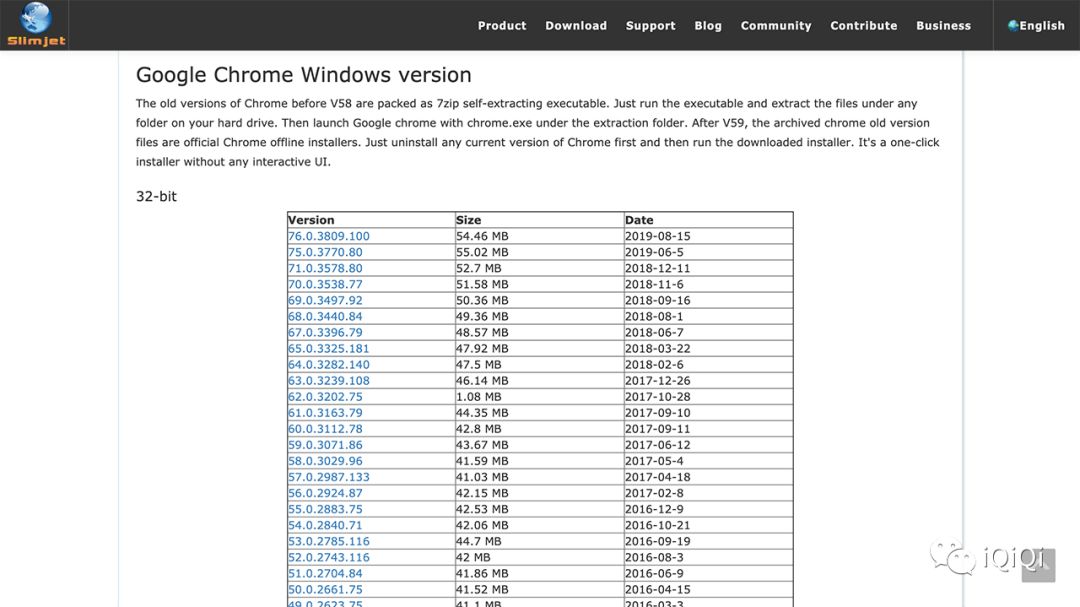Viewport: 1080px width, 607px height.
Task: Download Chrome version 75.0.3770.80
Action: [x=325, y=252]
